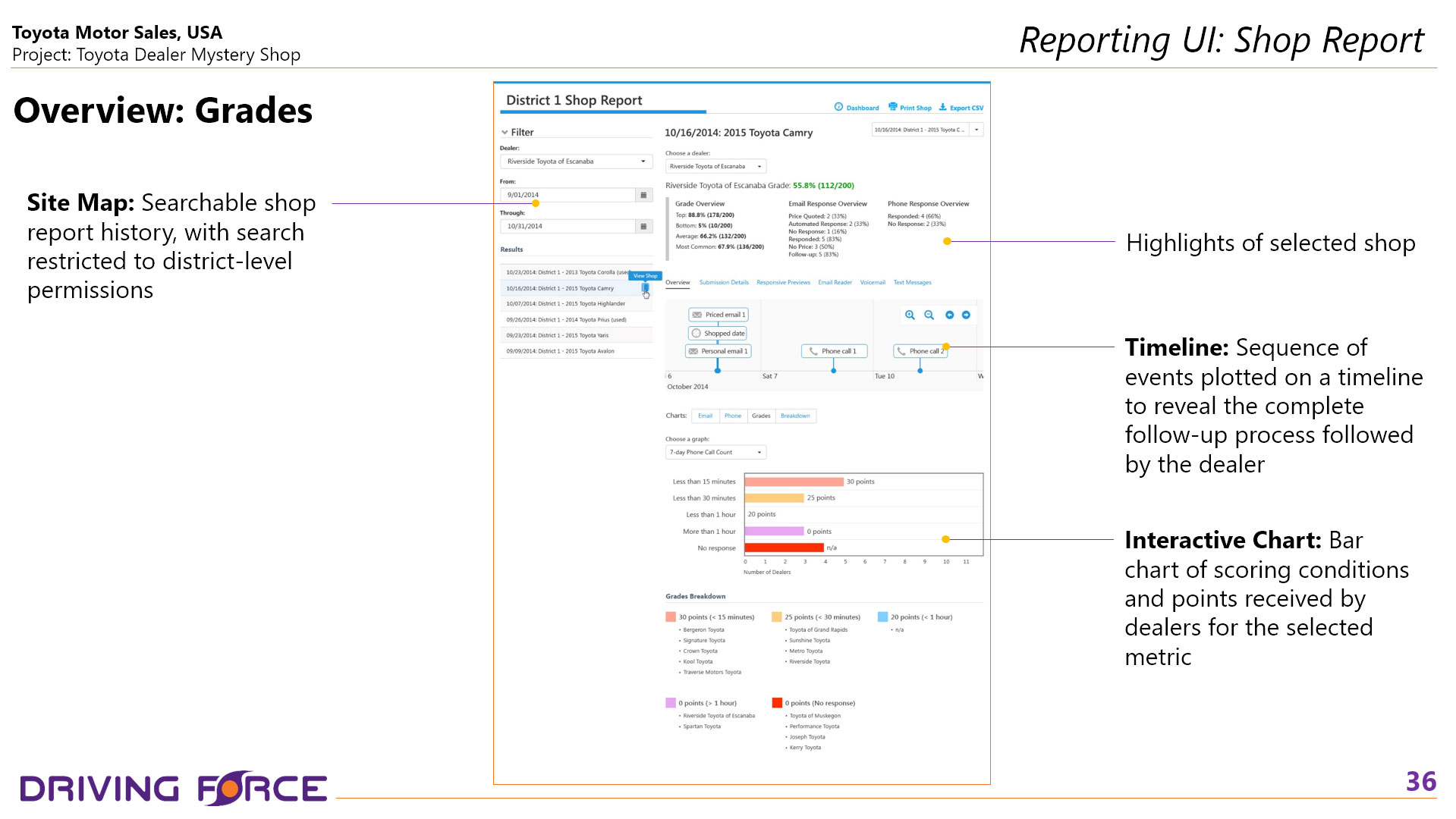This screenshot has height=819, width=1456.
Task: Open the Choose a dealer dropdown
Action: pyautogui.click(x=715, y=166)
